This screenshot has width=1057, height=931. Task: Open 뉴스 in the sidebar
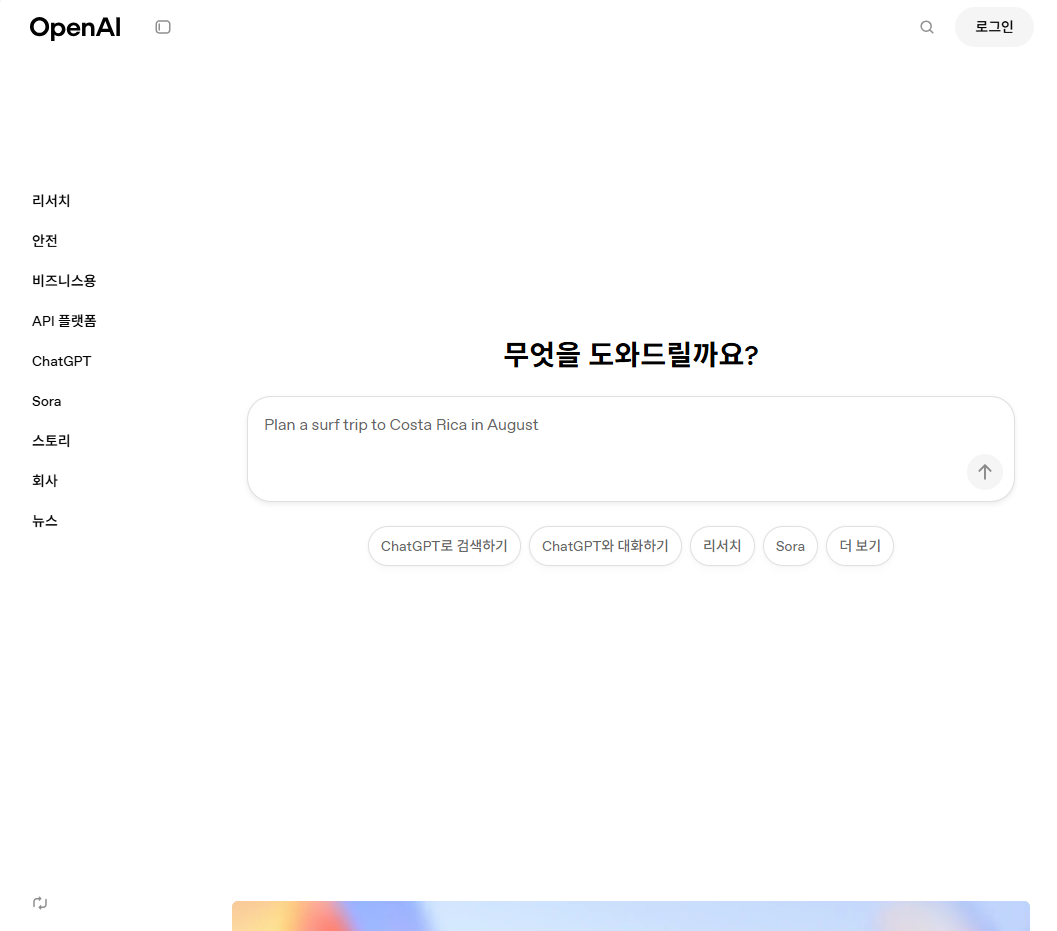tap(44, 521)
